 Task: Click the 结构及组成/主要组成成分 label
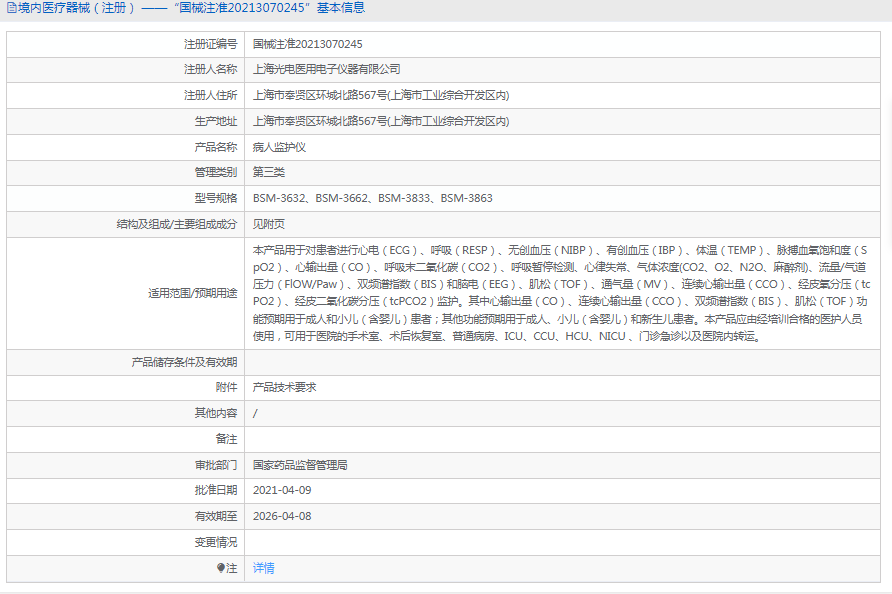coord(176,224)
